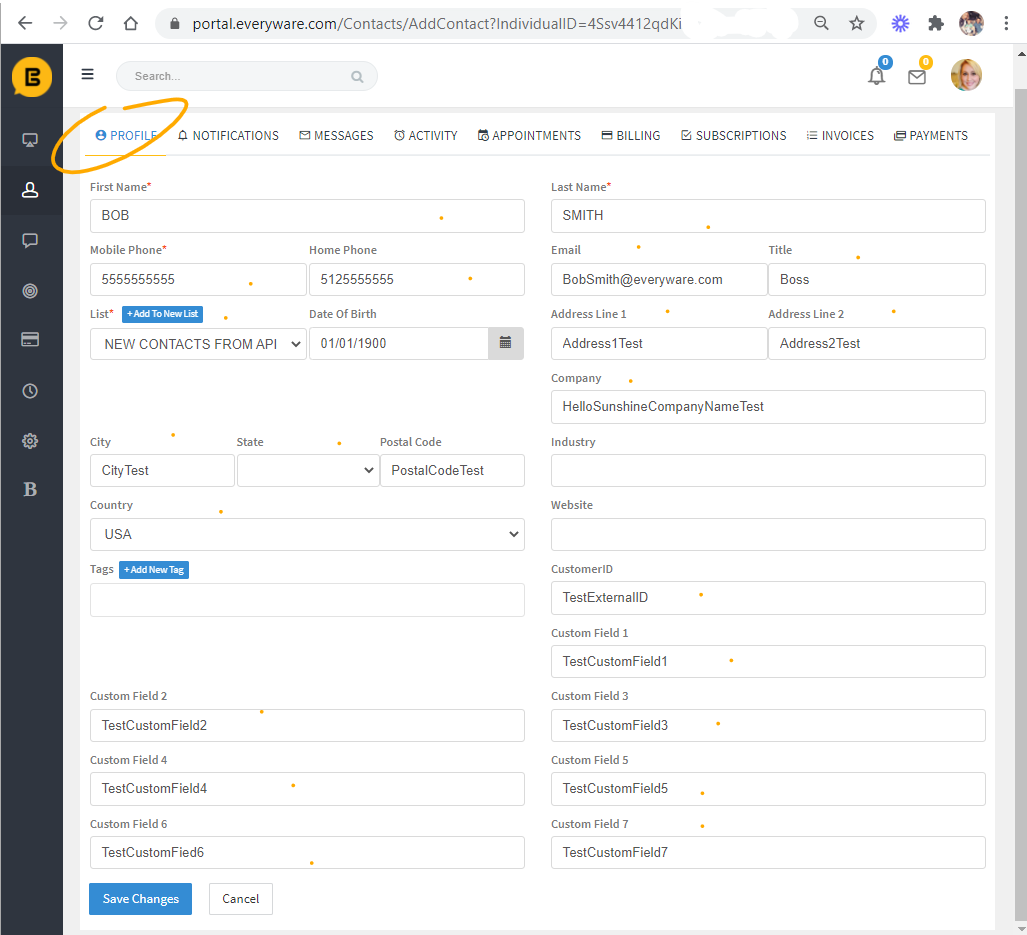The image size is (1027, 935).
Task: Open notifications bell icon in header
Action: pos(876,76)
